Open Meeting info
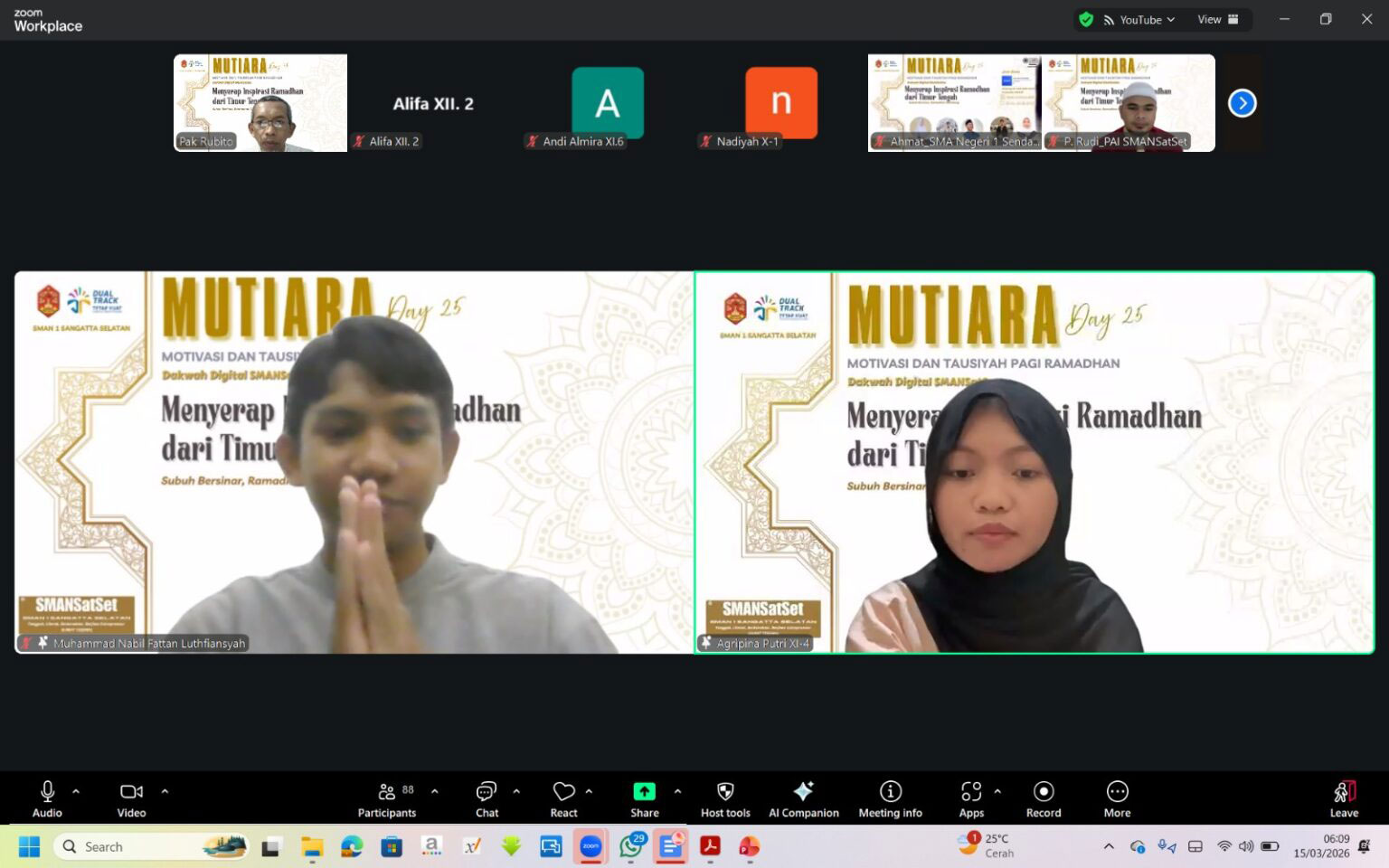This screenshot has width=1389, height=868. pyautogui.click(x=890, y=798)
